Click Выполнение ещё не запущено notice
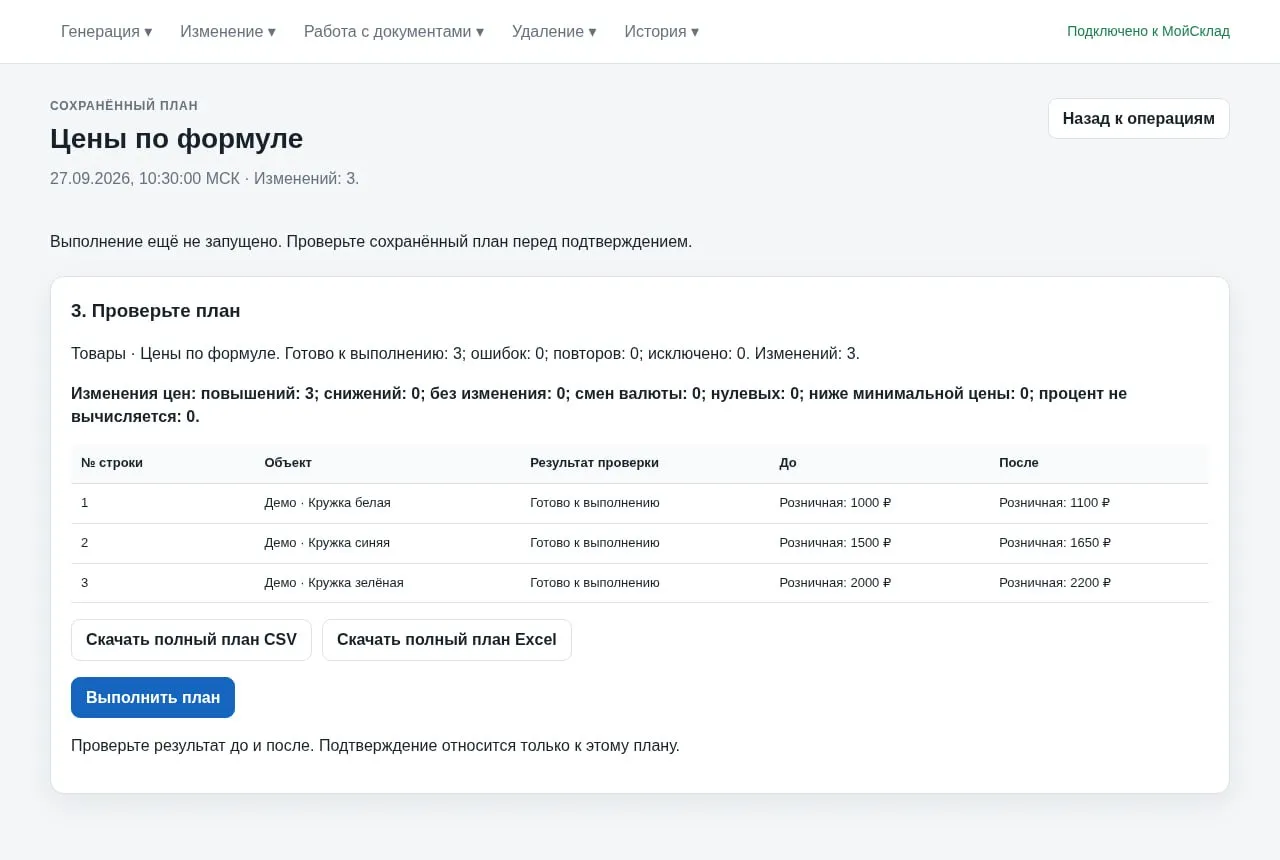The width and height of the screenshot is (1280, 860). 371,242
